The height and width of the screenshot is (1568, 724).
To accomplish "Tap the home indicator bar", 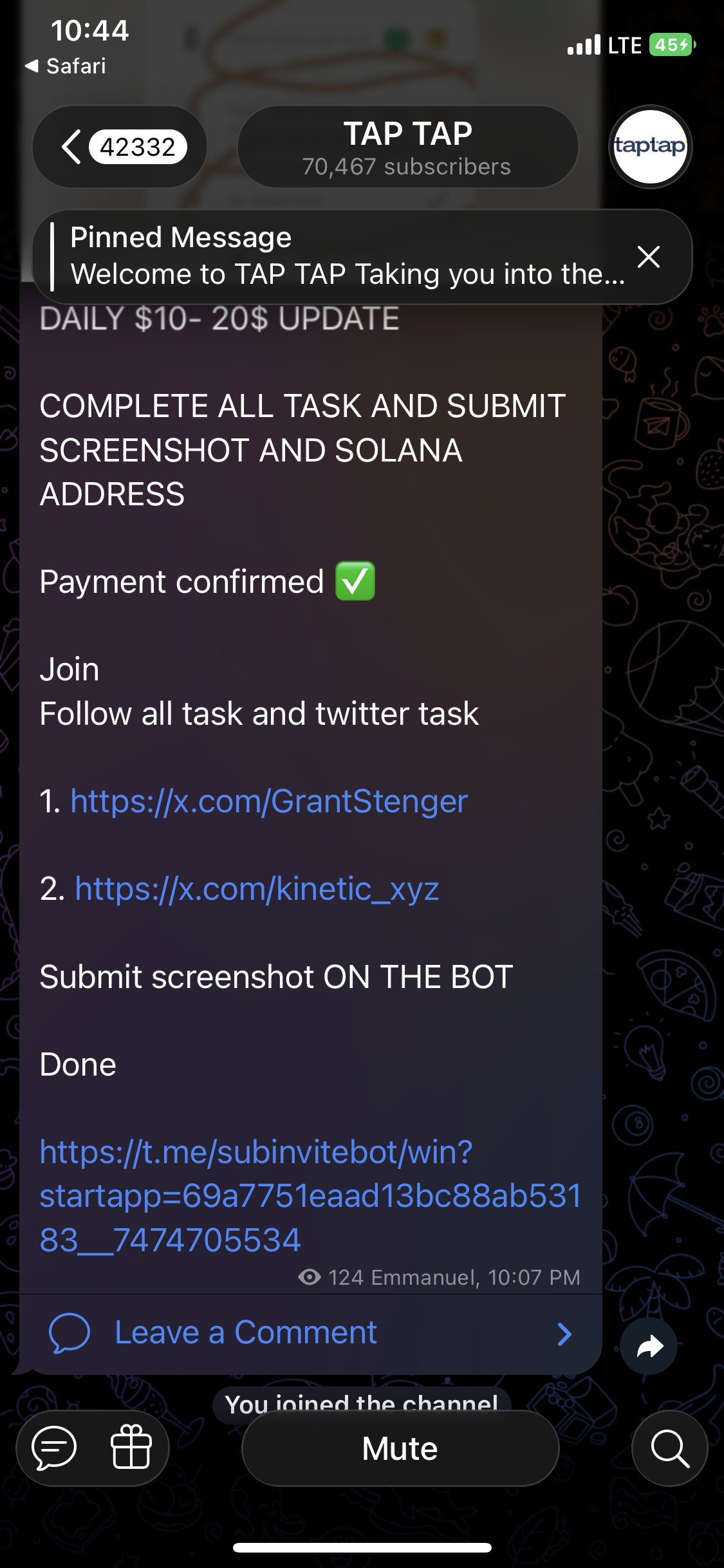I will (x=362, y=1547).
